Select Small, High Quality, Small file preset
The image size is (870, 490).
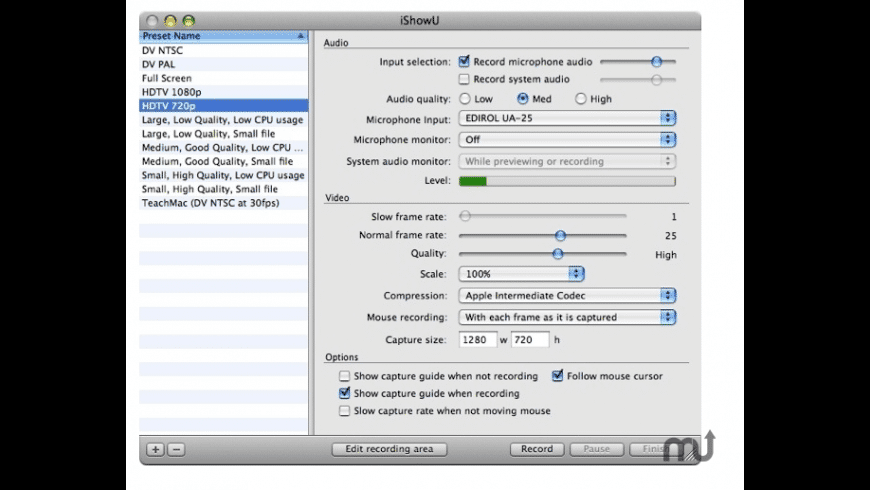[x=224, y=189]
